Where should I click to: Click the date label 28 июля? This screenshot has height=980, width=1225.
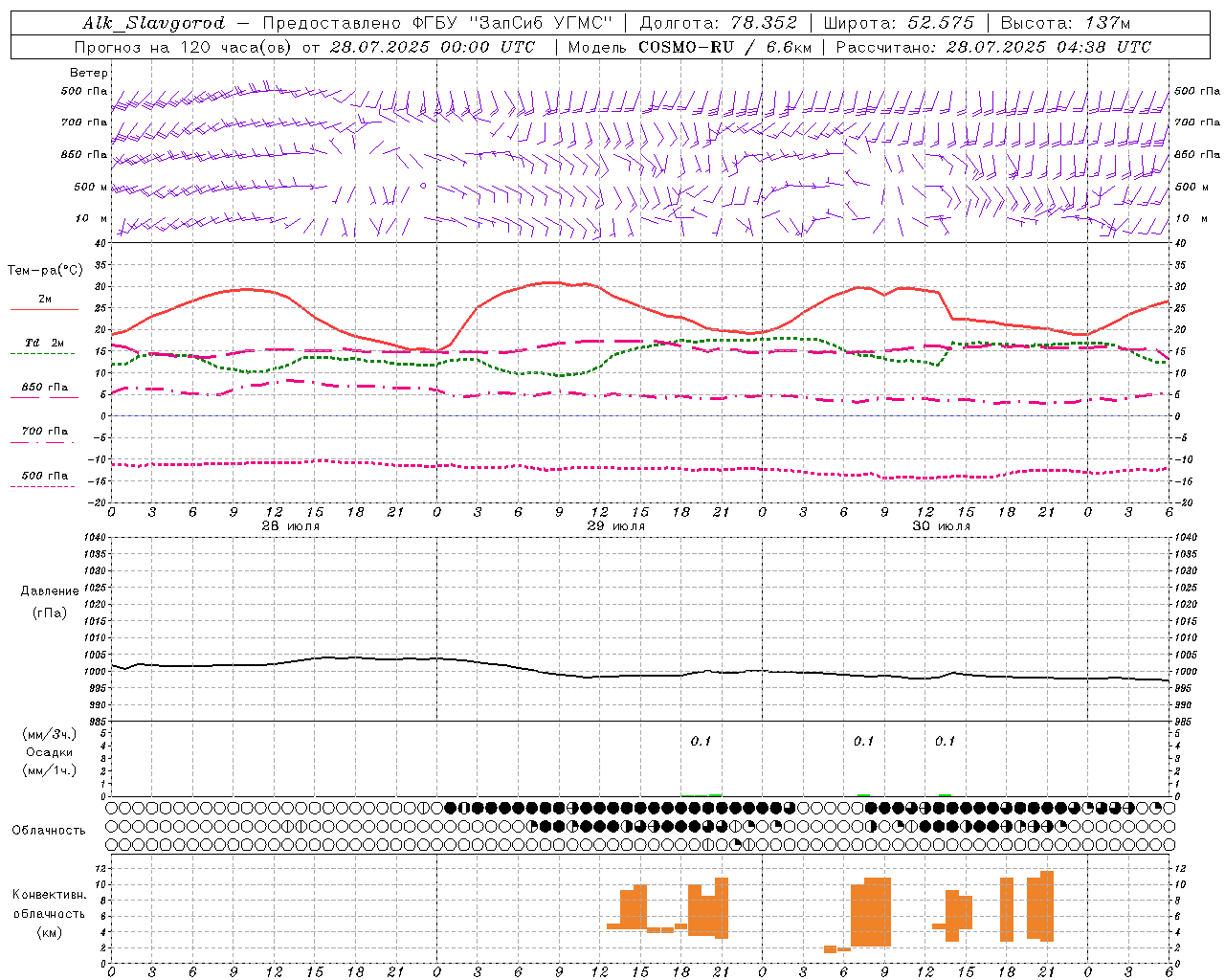pyautogui.click(x=291, y=526)
